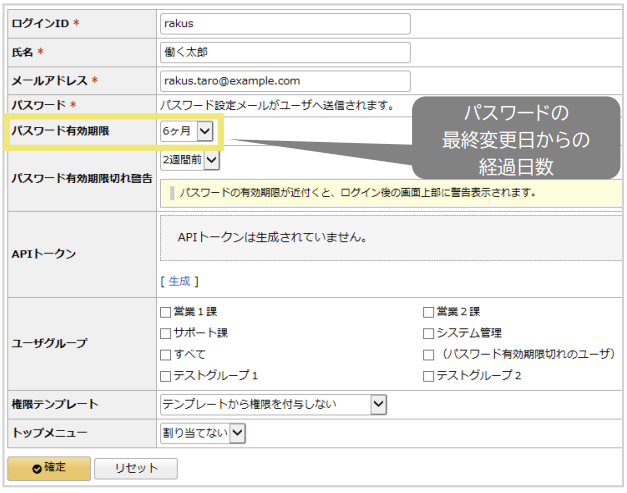The width and height of the screenshot is (627, 493).
Task: Check the 営業1課 checkbox
Action: pos(166,312)
